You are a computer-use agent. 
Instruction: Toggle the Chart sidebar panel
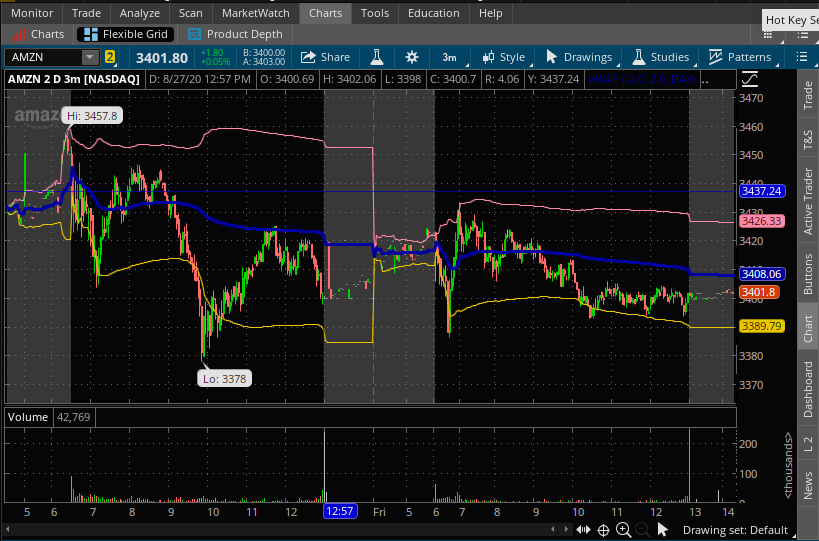tap(808, 328)
